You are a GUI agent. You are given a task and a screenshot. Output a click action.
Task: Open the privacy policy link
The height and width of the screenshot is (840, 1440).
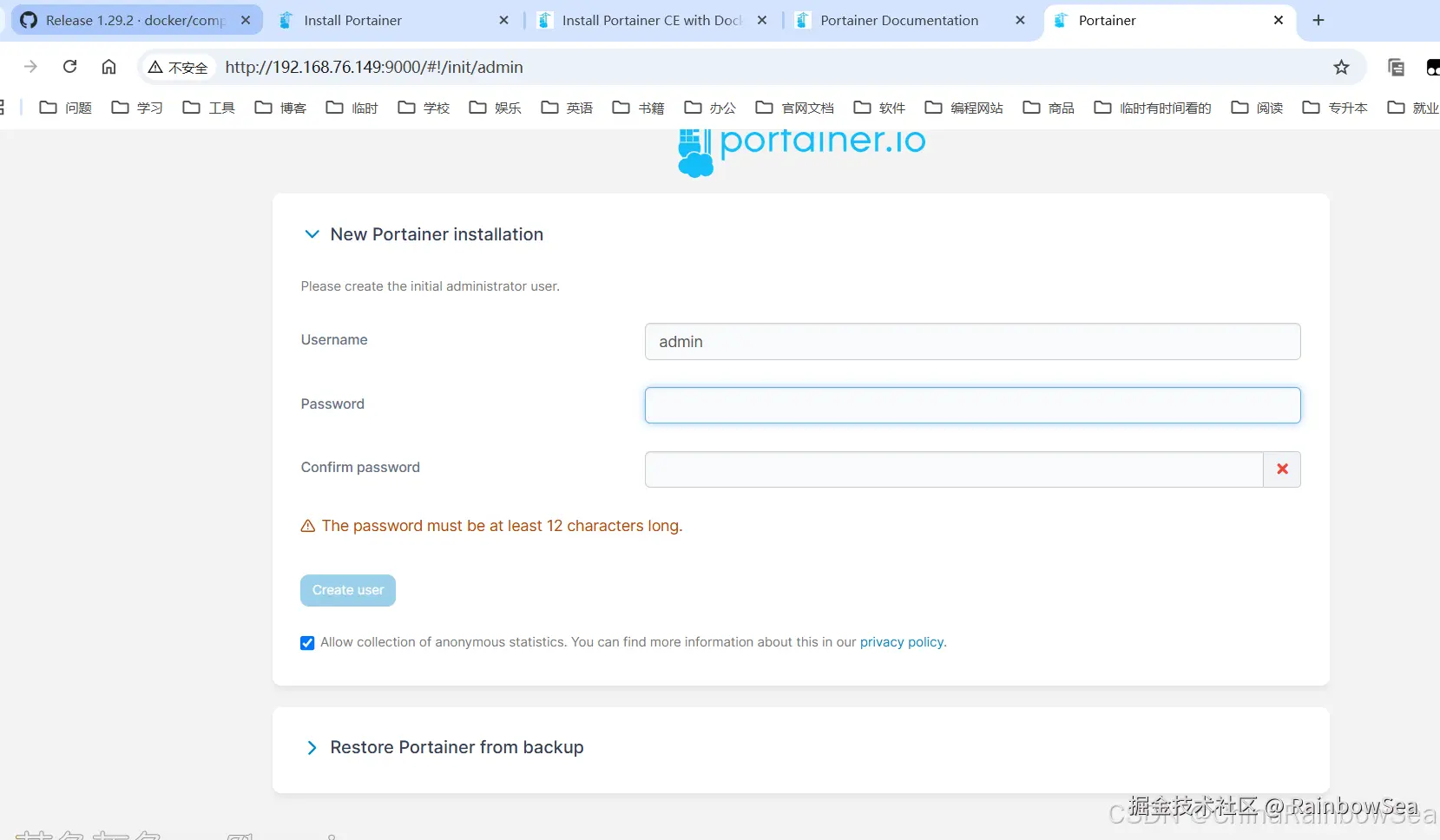click(901, 642)
